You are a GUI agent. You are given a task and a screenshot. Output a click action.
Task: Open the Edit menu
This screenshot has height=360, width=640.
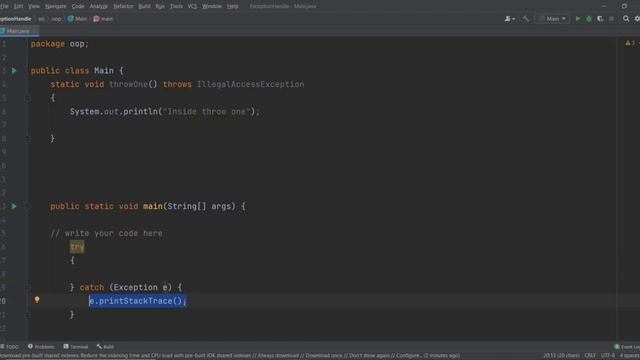coord(18,6)
